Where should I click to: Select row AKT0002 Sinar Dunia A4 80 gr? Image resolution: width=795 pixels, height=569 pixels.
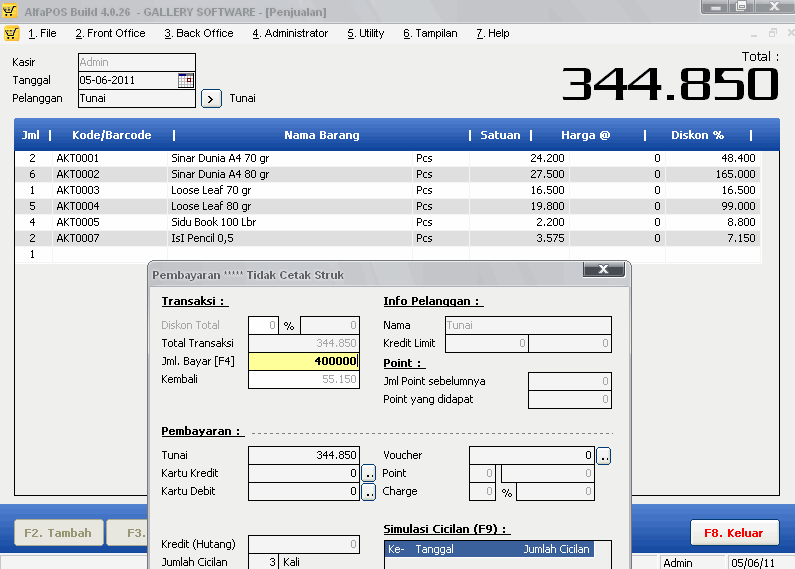tap(388, 174)
